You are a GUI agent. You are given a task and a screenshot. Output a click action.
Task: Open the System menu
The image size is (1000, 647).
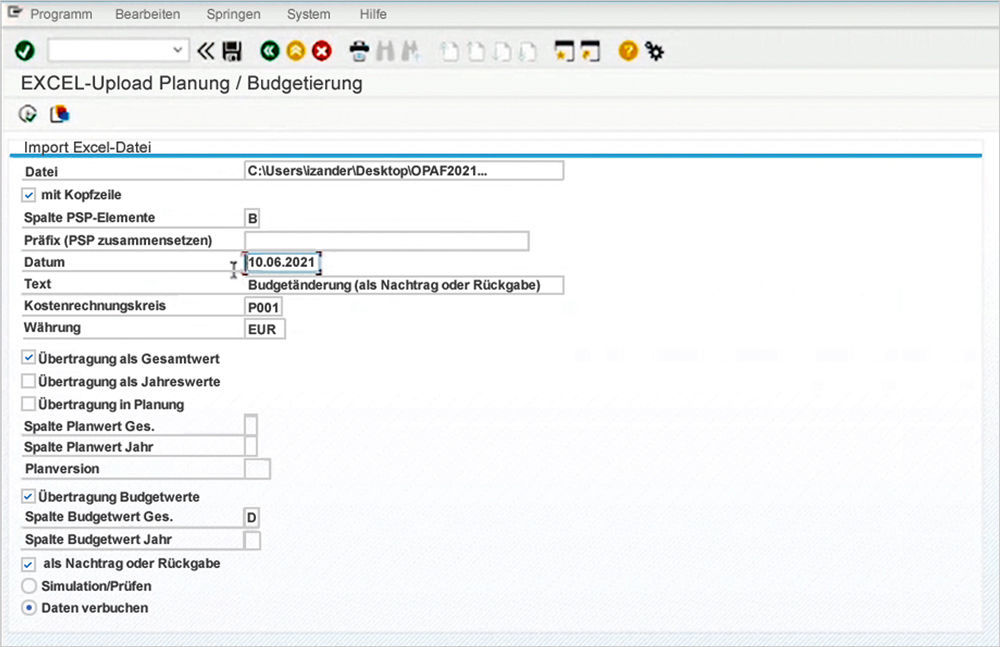pyautogui.click(x=308, y=14)
